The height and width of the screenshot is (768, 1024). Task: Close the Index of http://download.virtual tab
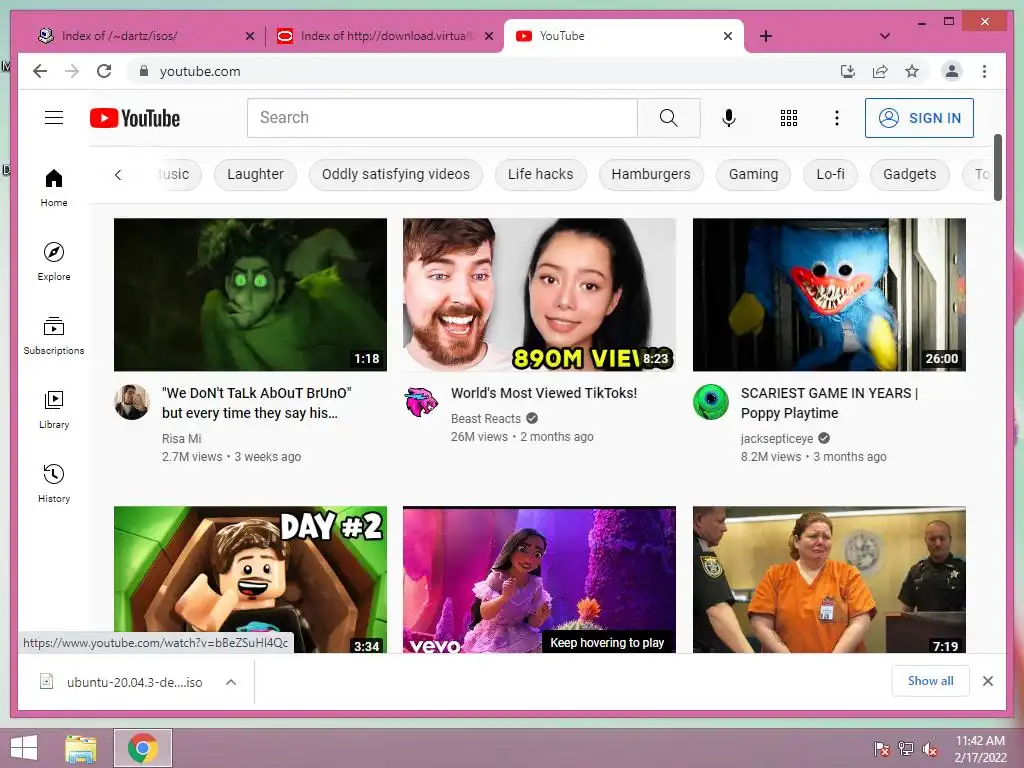pyautogui.click(x=488, y=36)
